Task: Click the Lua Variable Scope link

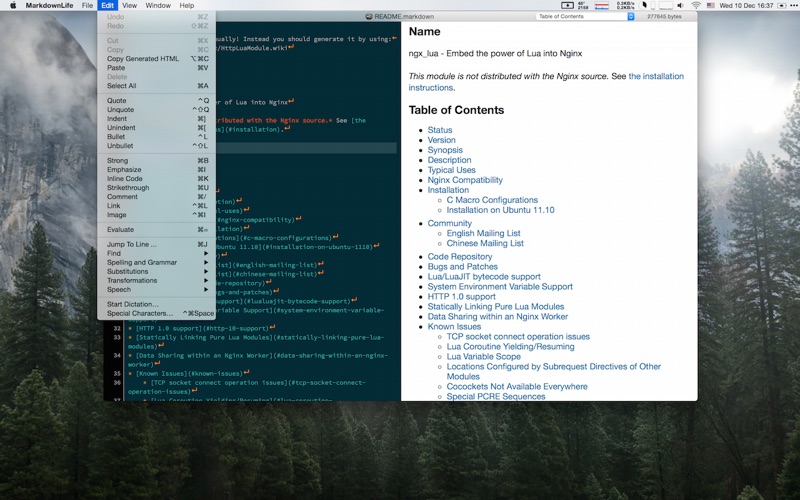Action: point(483,356)
